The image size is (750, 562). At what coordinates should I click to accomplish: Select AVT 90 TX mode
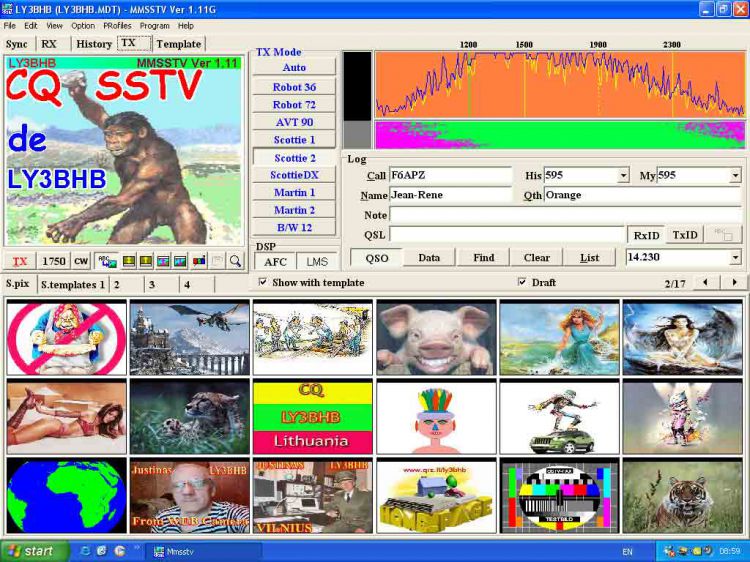(294, 122)
